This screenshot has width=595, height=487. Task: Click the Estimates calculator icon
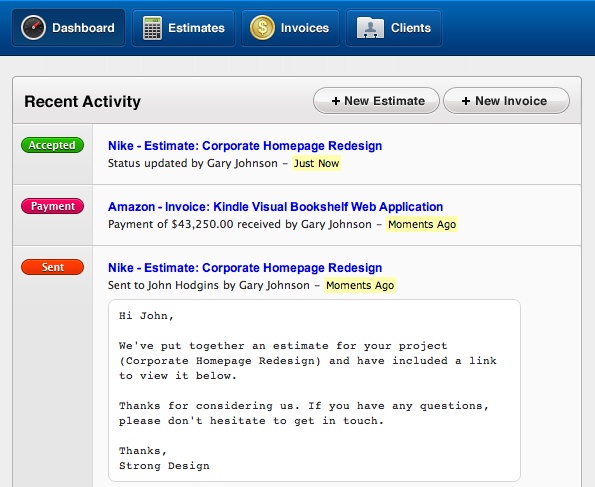point(152,28)
